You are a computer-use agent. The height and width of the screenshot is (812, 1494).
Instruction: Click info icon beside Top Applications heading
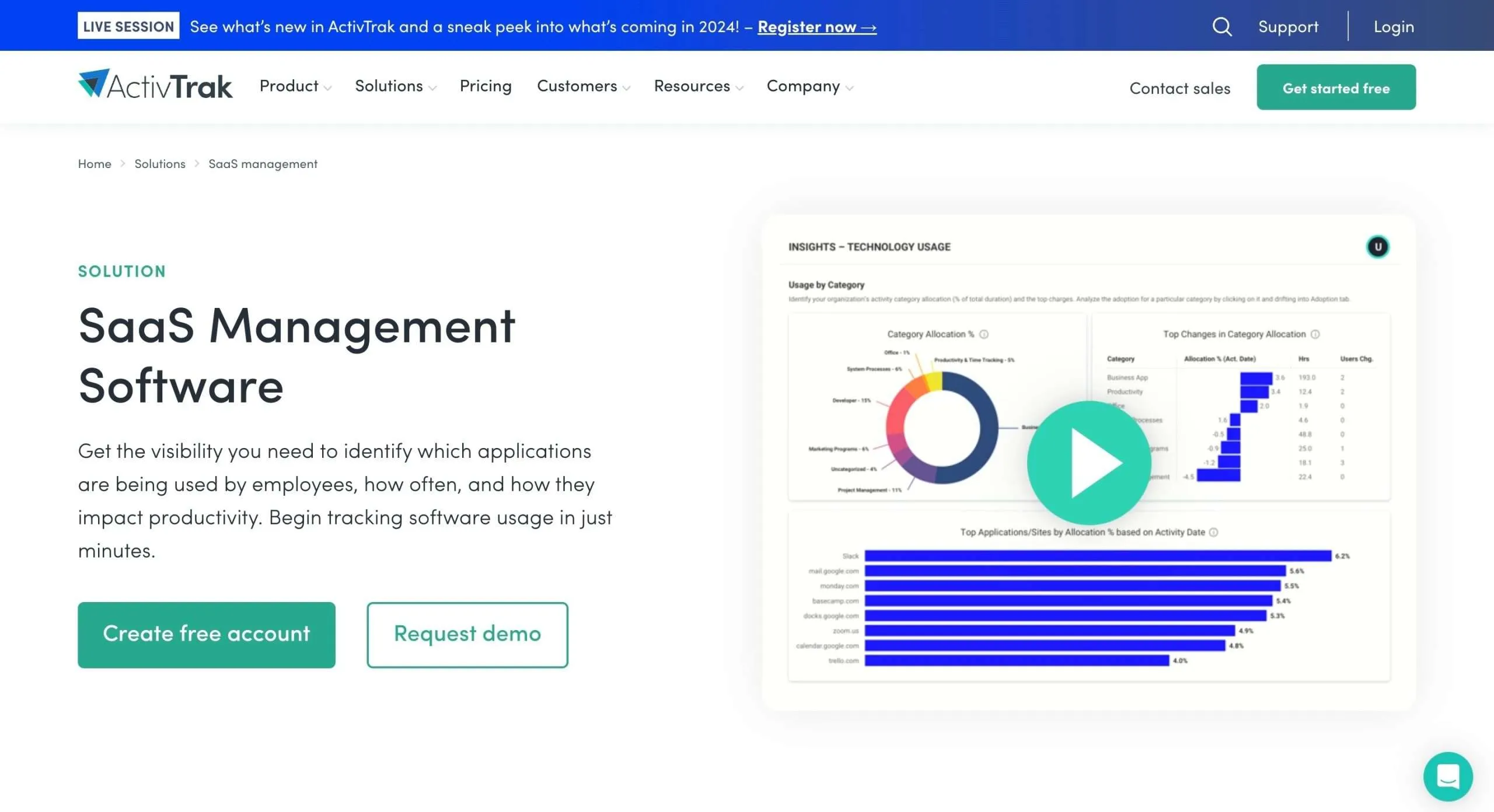pyautogui.click(x=1214, y=532)
